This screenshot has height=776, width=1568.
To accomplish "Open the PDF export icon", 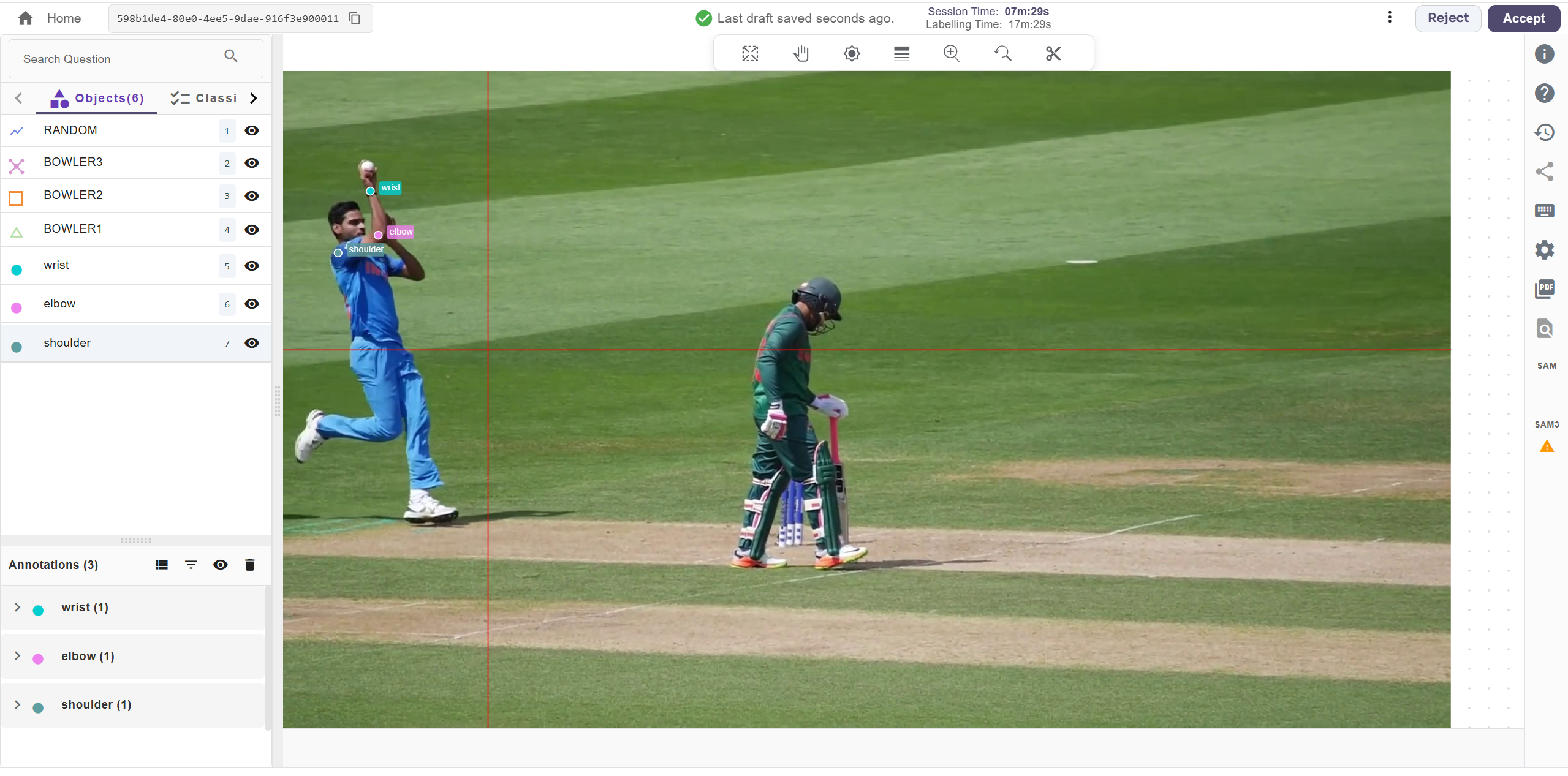I will tap(1544, 288).
